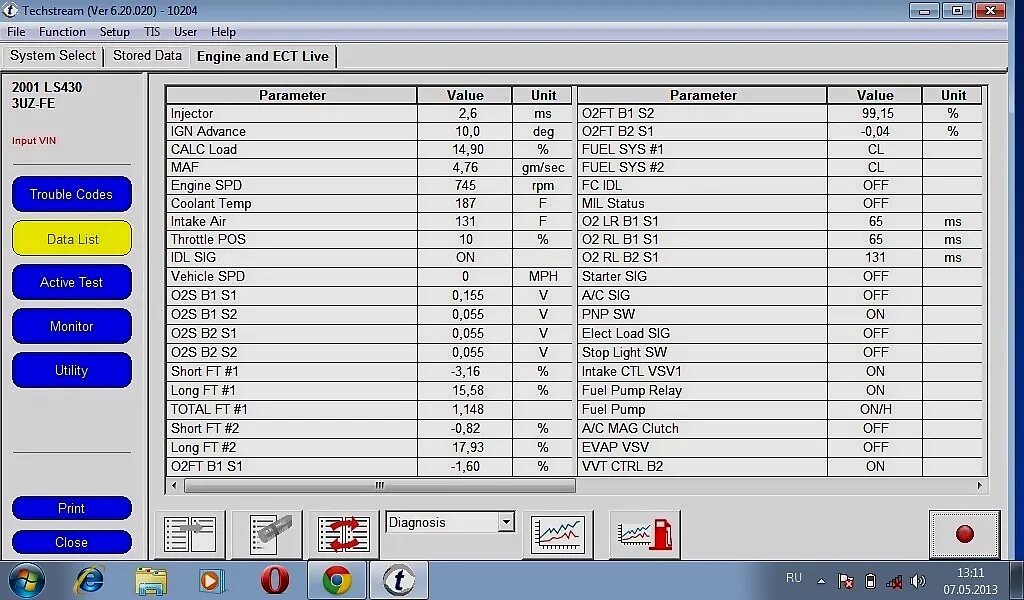Click the scrollbar left arrow

174,486
